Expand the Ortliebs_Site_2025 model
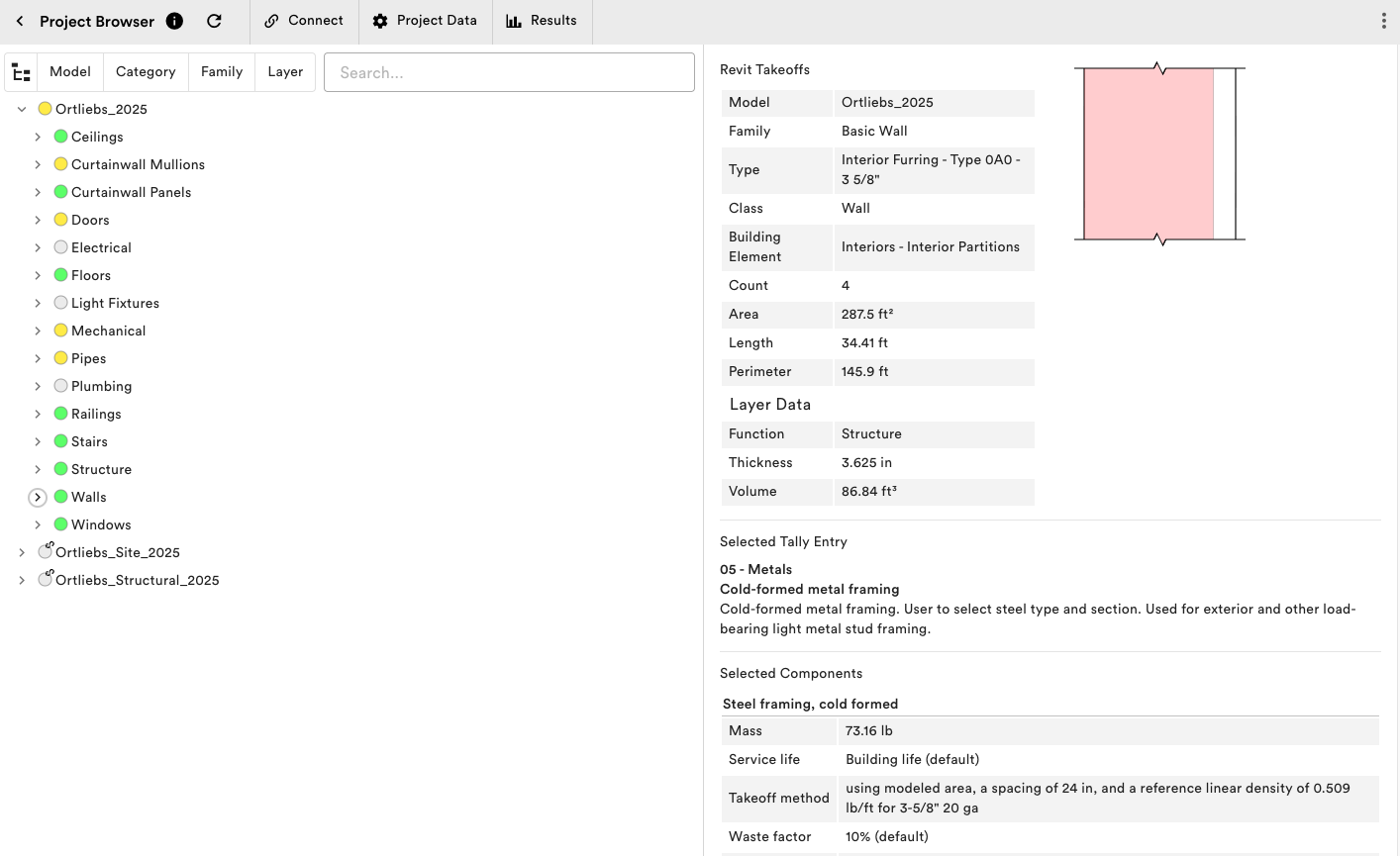This screenshot has width=1400, height=856. point(22,552)
